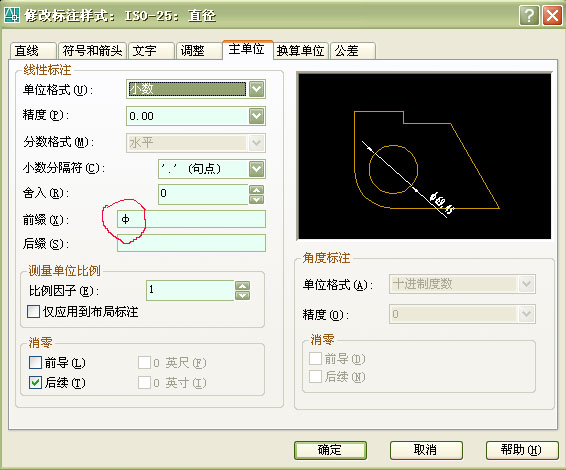Click the dimension preview image
Image resolution: width=566 pixels, height=470 pixels.
424,156
